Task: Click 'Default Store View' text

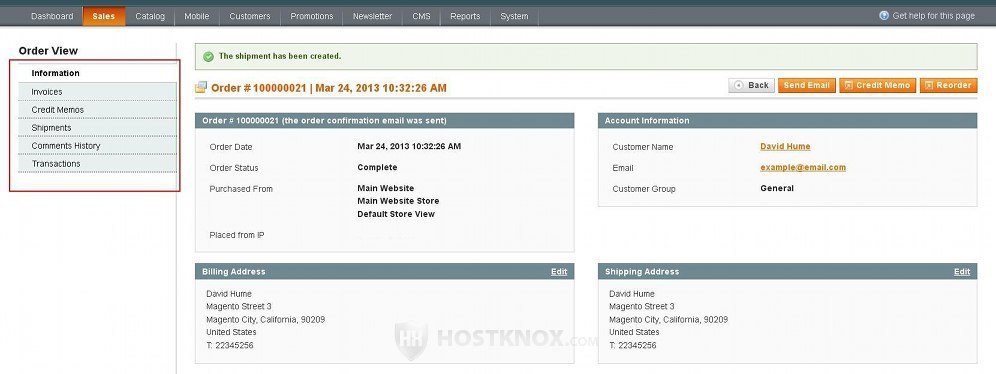Action: [x=396, y=214]
